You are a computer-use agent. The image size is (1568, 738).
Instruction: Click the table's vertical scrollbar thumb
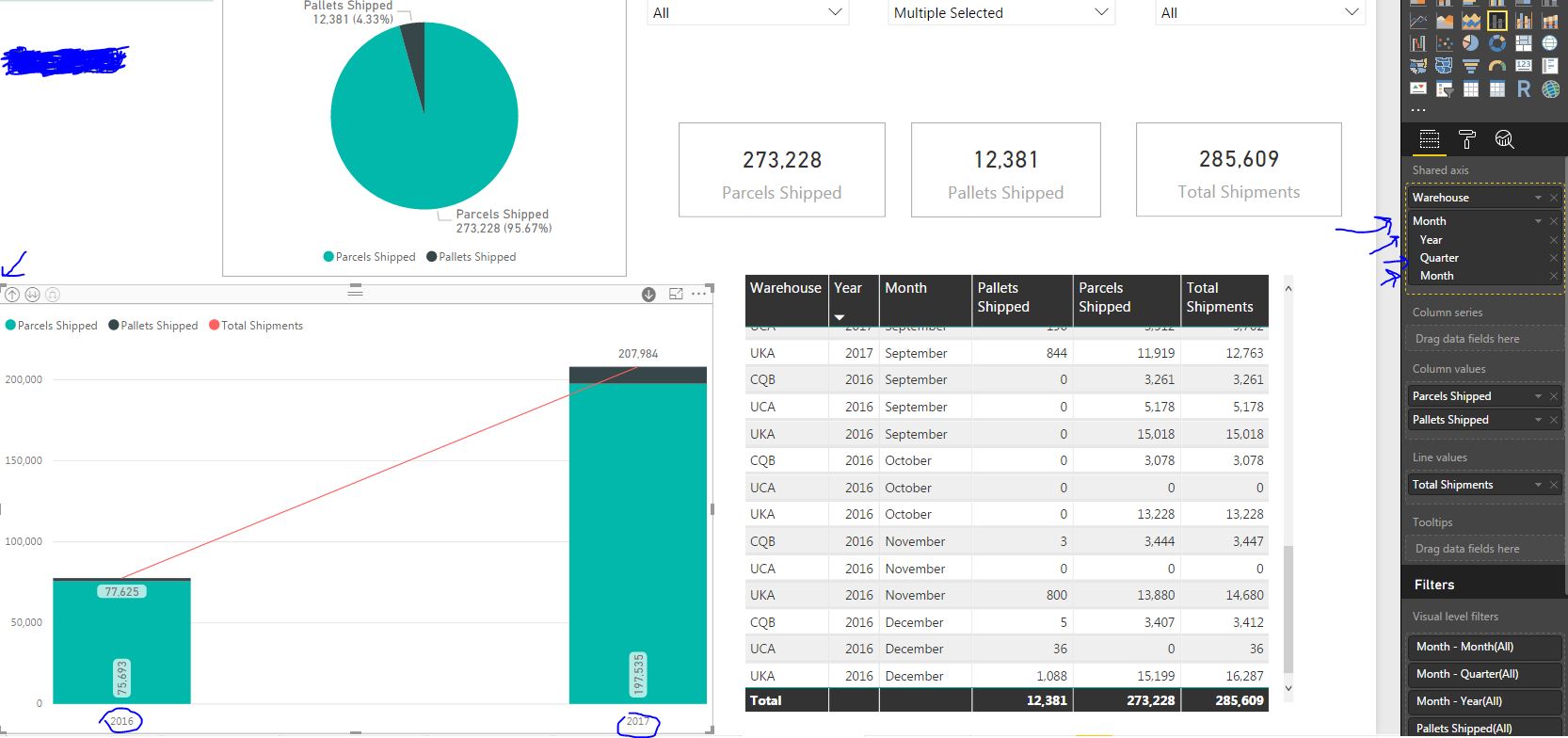1288,608
